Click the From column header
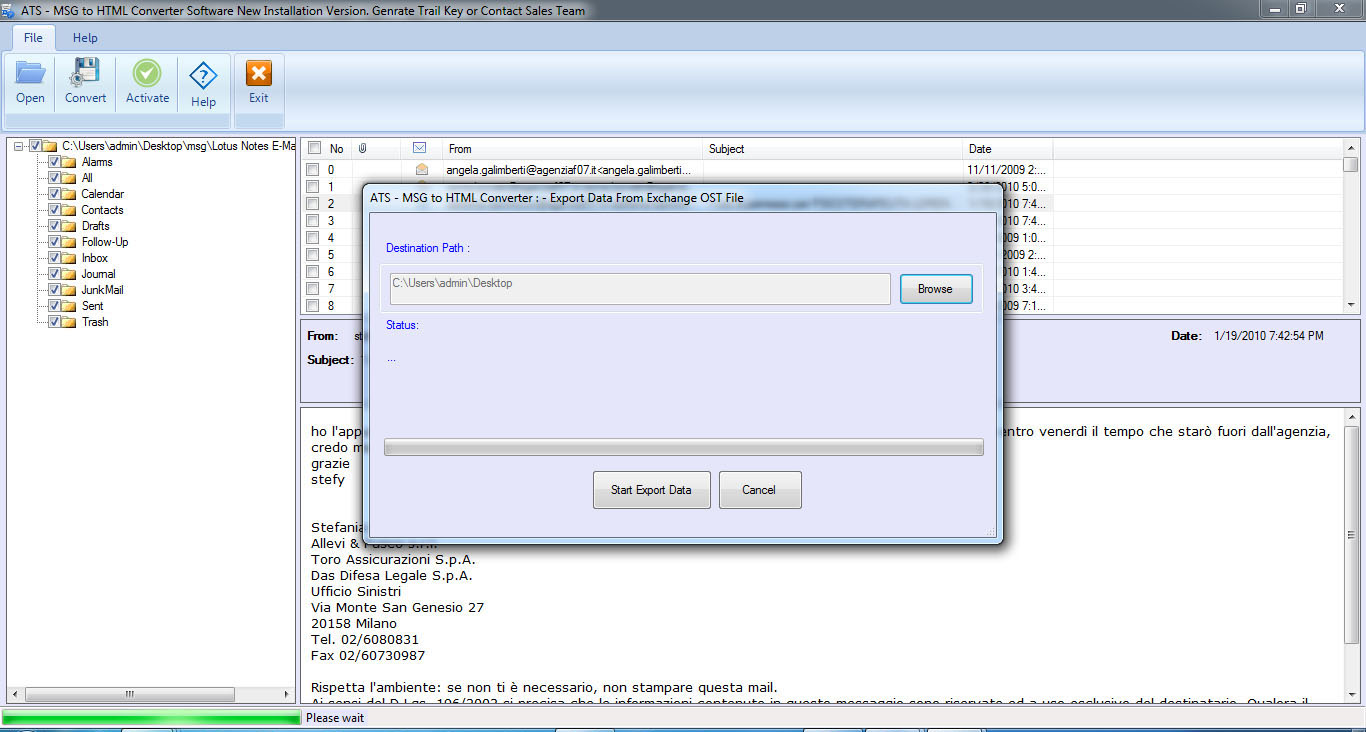The height and width of the screenshot is (732, 1366). pos(573,149)
